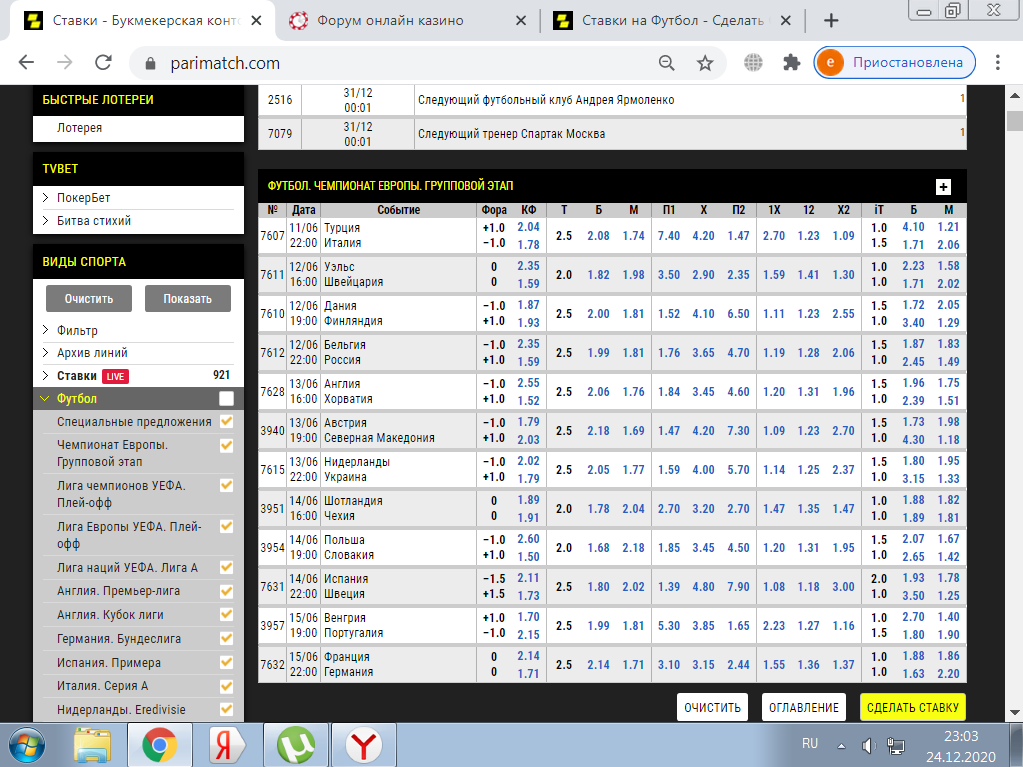The width and height of the screenshot is (1023, 767).
Task: Close the 'Форум онлайн казино' tab
Action: 521,21
